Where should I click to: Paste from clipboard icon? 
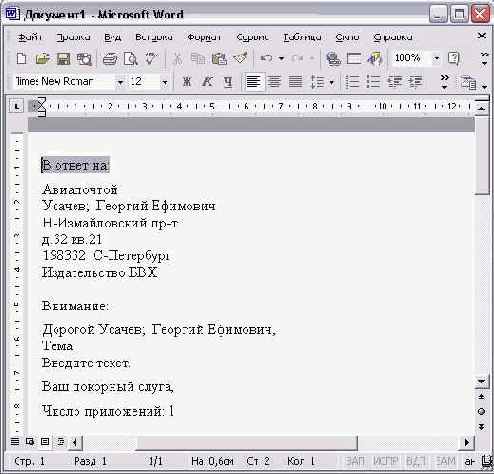pos(219,59)
